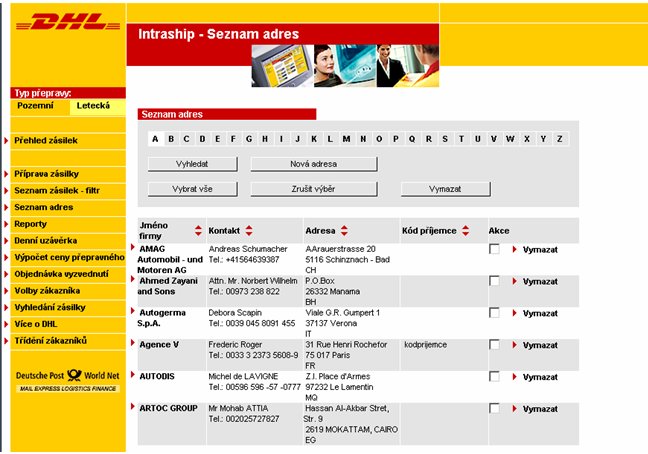Click Vymazat link in Agence V row
Screen dimensions: 648x454
point(540,345)
